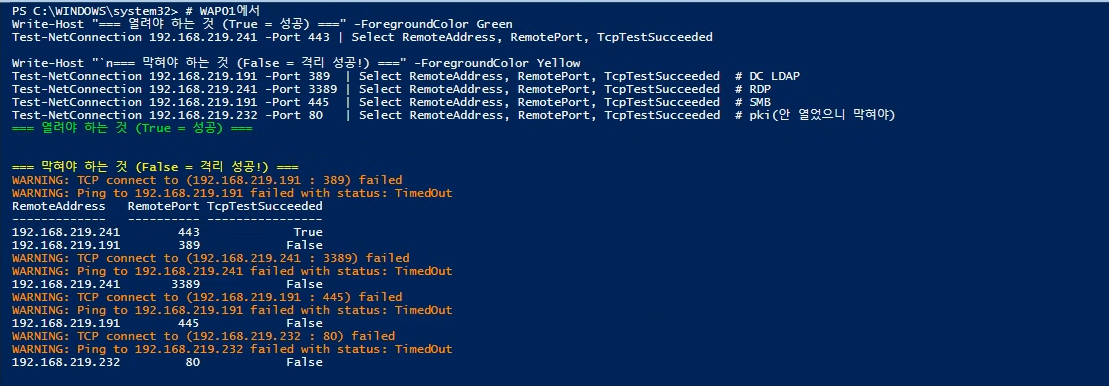Screen dimensions: 1109x386
Task: Click the 192.168.219.241 3389 result row address
Action: (66, 284)
